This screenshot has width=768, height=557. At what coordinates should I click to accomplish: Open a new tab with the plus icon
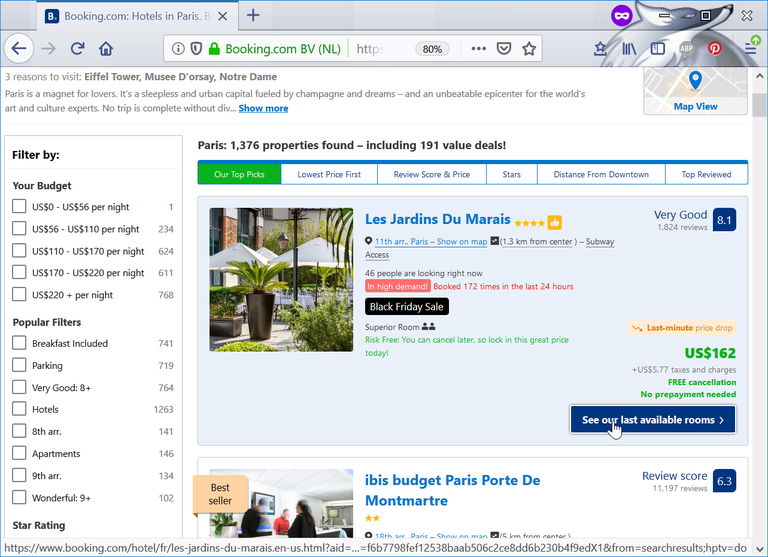pyautogui.click(x=253, y=16)
